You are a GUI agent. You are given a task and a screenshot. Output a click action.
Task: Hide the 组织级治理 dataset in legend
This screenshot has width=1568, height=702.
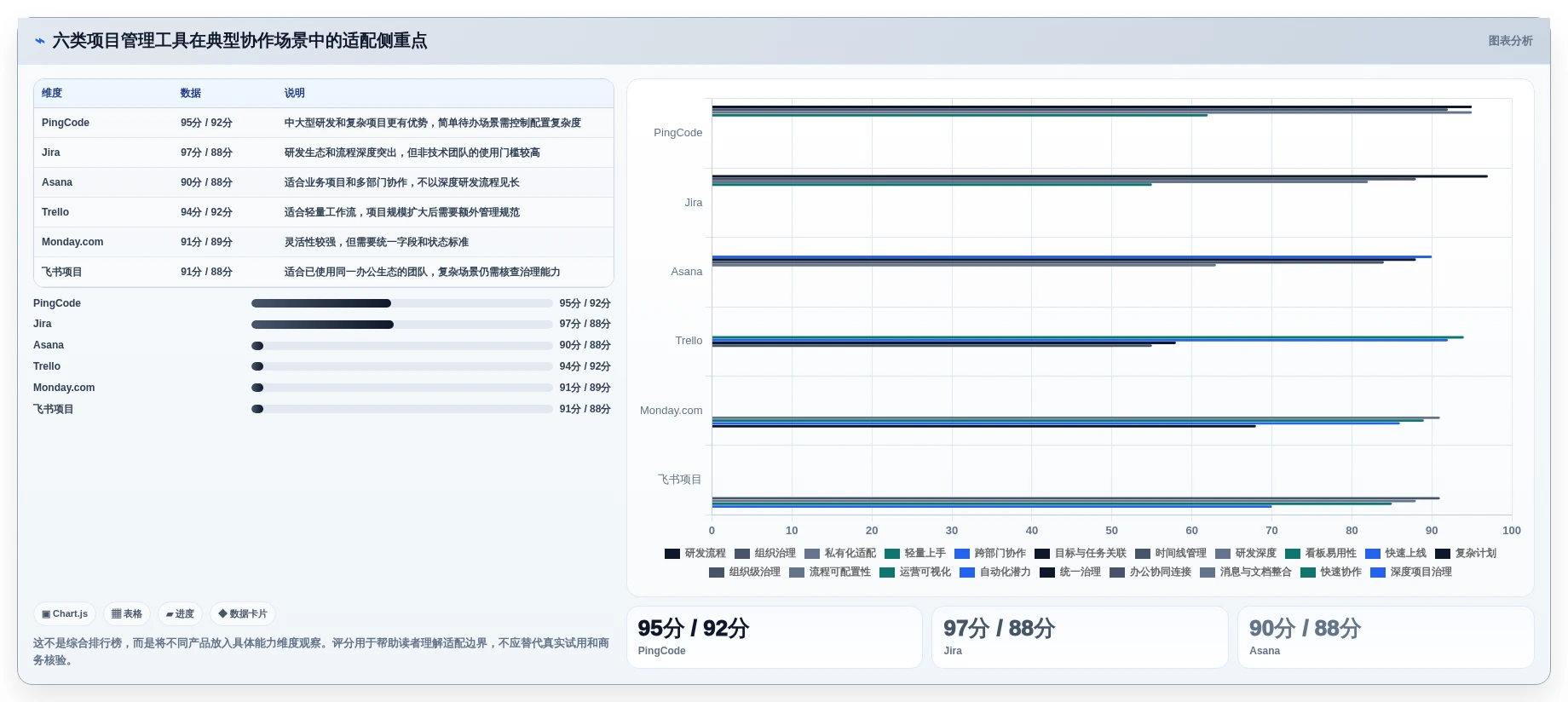pos(745,572)
